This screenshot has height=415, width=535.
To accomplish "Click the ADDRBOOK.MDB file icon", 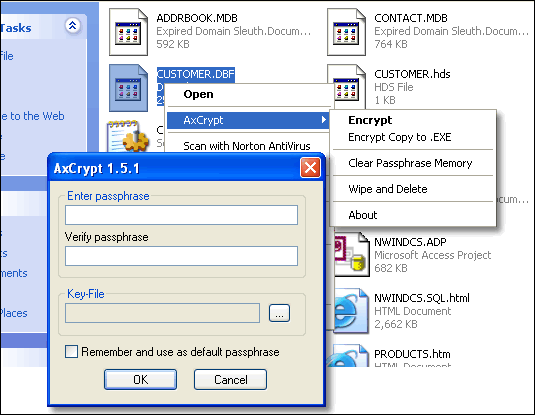I will [x=128, y=32].
